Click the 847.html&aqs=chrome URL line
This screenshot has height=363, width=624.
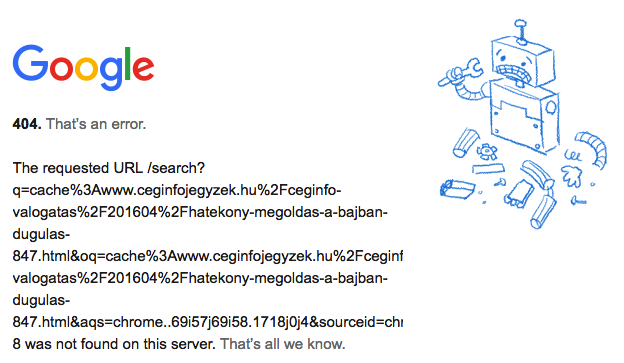pyautogui.click(x=207, y=322)
